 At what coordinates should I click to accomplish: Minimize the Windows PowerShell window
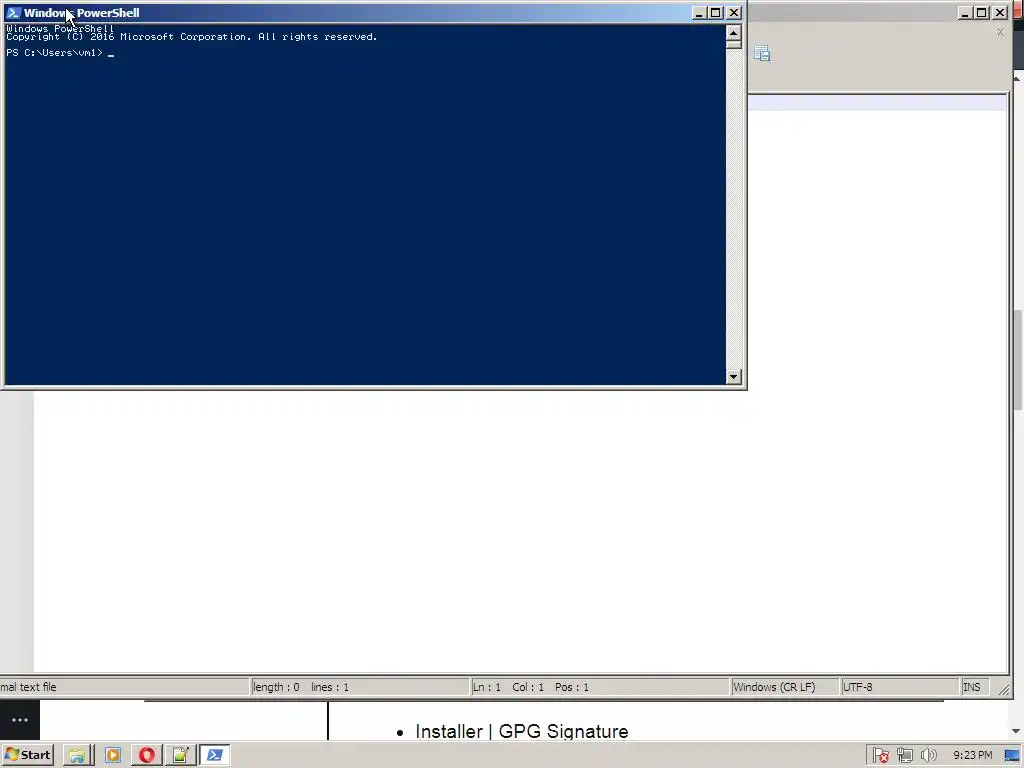coord(698,12)
